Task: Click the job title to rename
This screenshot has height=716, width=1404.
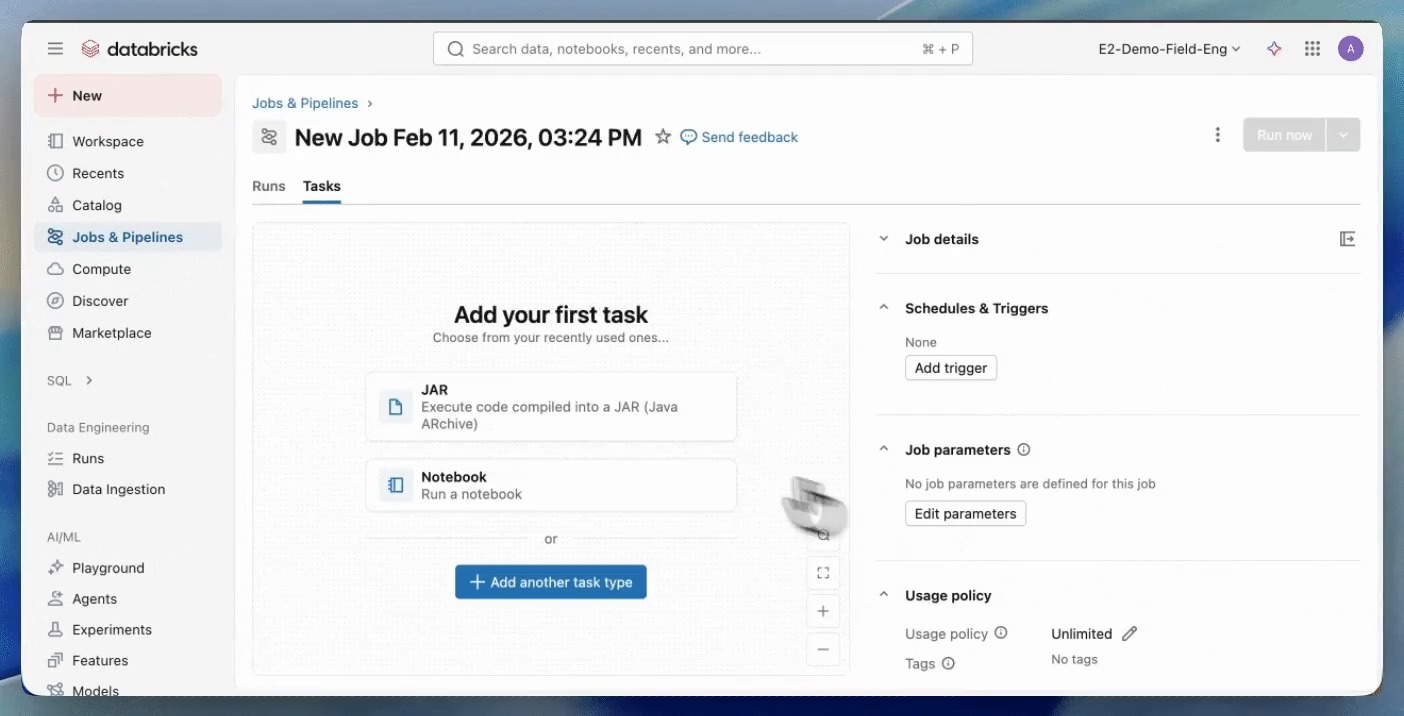Action: click(x=468, y=137)
